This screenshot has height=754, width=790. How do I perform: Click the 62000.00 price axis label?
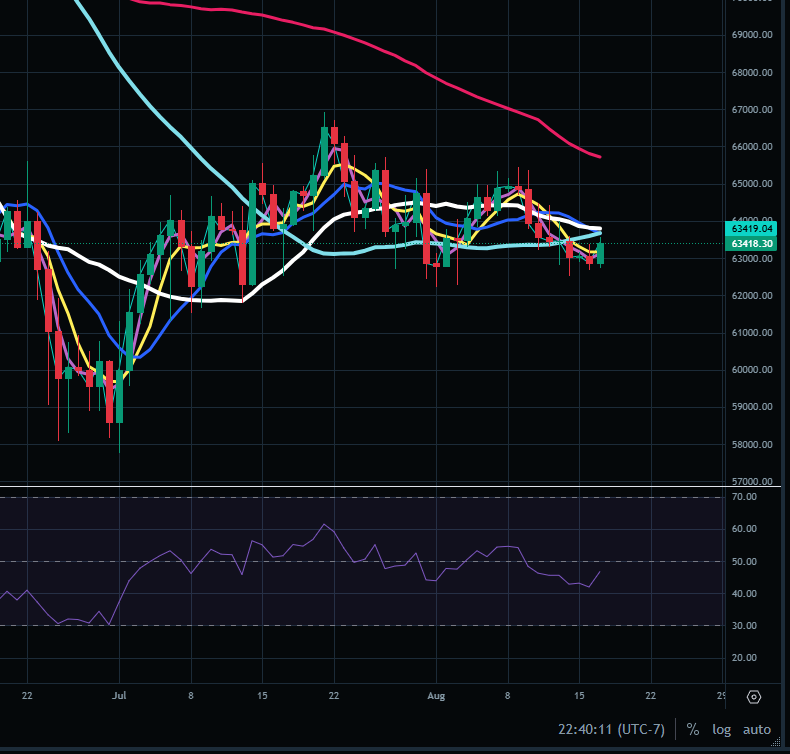pos(752,296)
